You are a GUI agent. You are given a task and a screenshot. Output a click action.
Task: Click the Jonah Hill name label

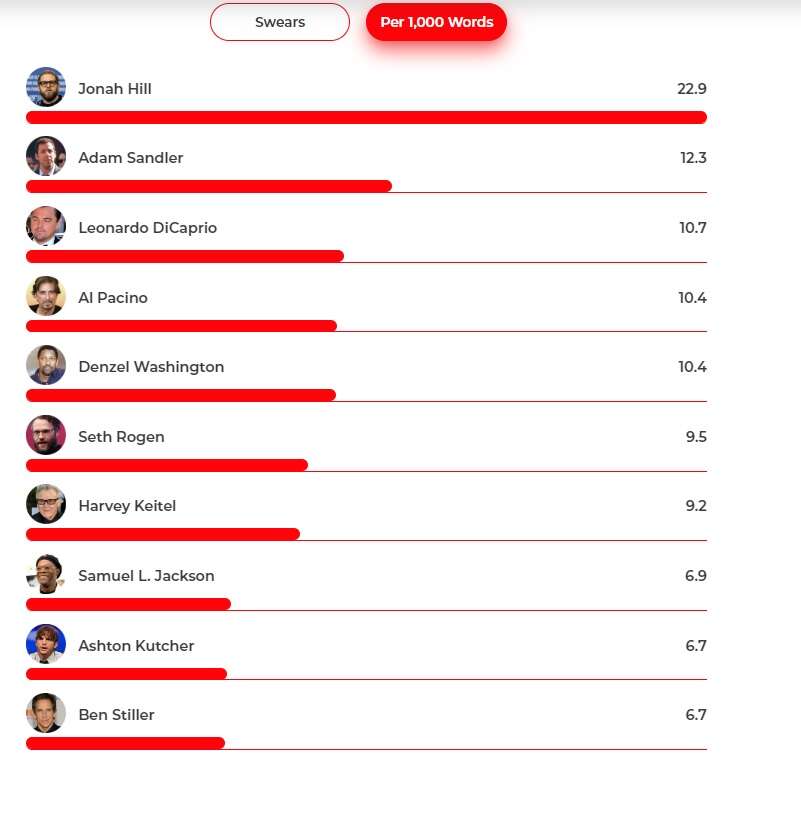click(115, 89)
